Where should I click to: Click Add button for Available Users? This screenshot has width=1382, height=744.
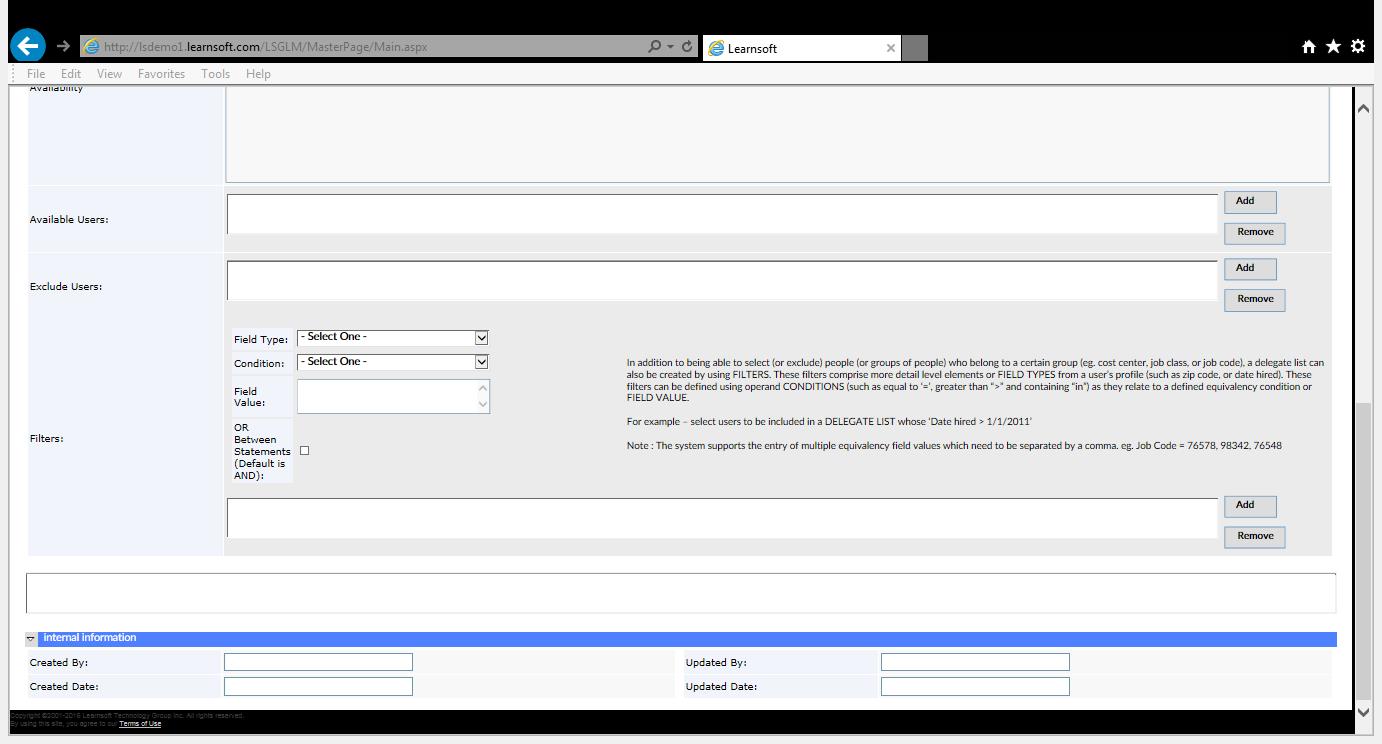[1249, 202]
